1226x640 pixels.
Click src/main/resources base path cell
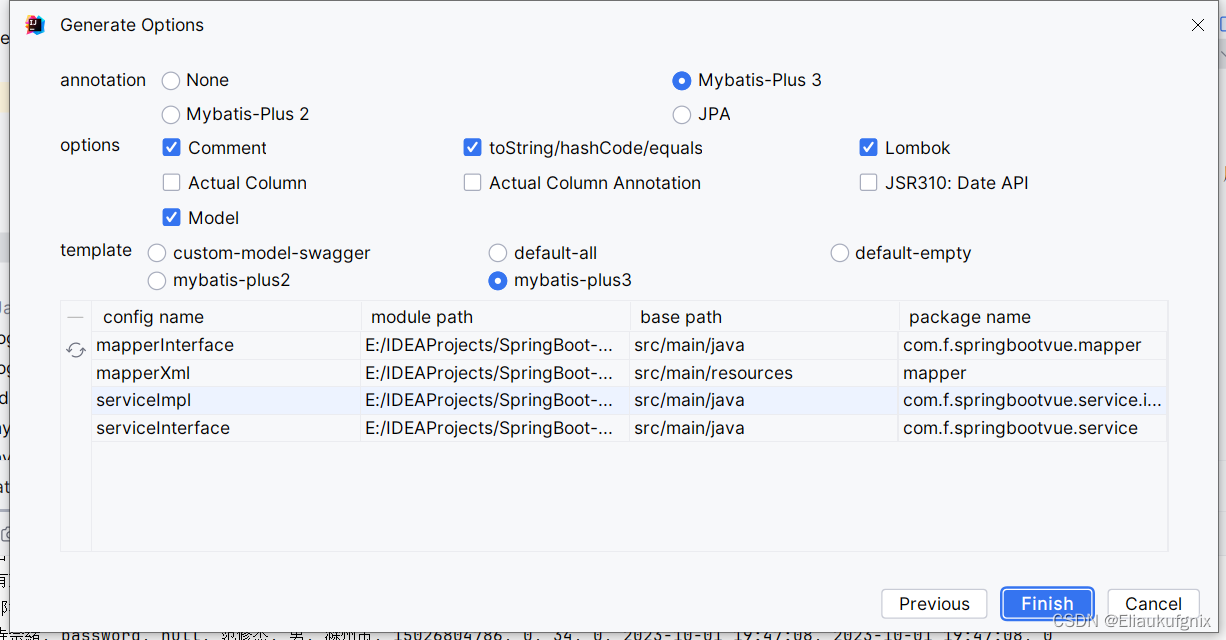click(764, 373)
